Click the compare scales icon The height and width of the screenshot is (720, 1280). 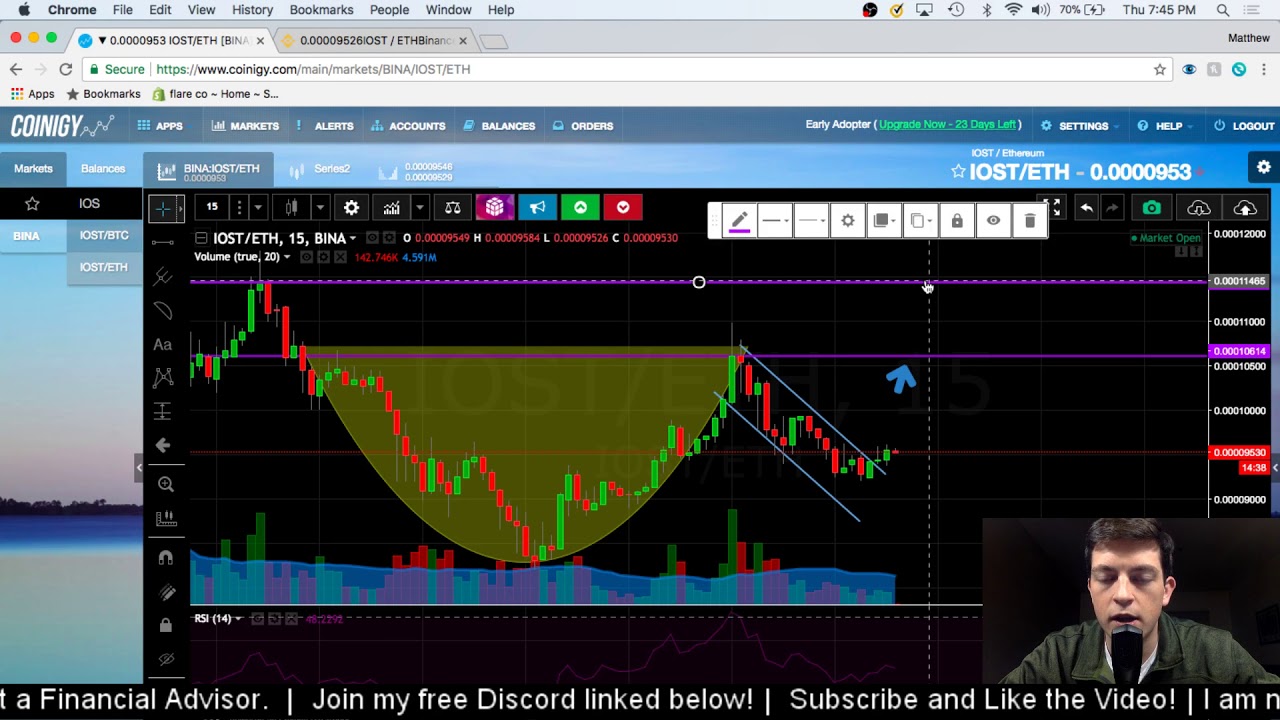(452, 207)
